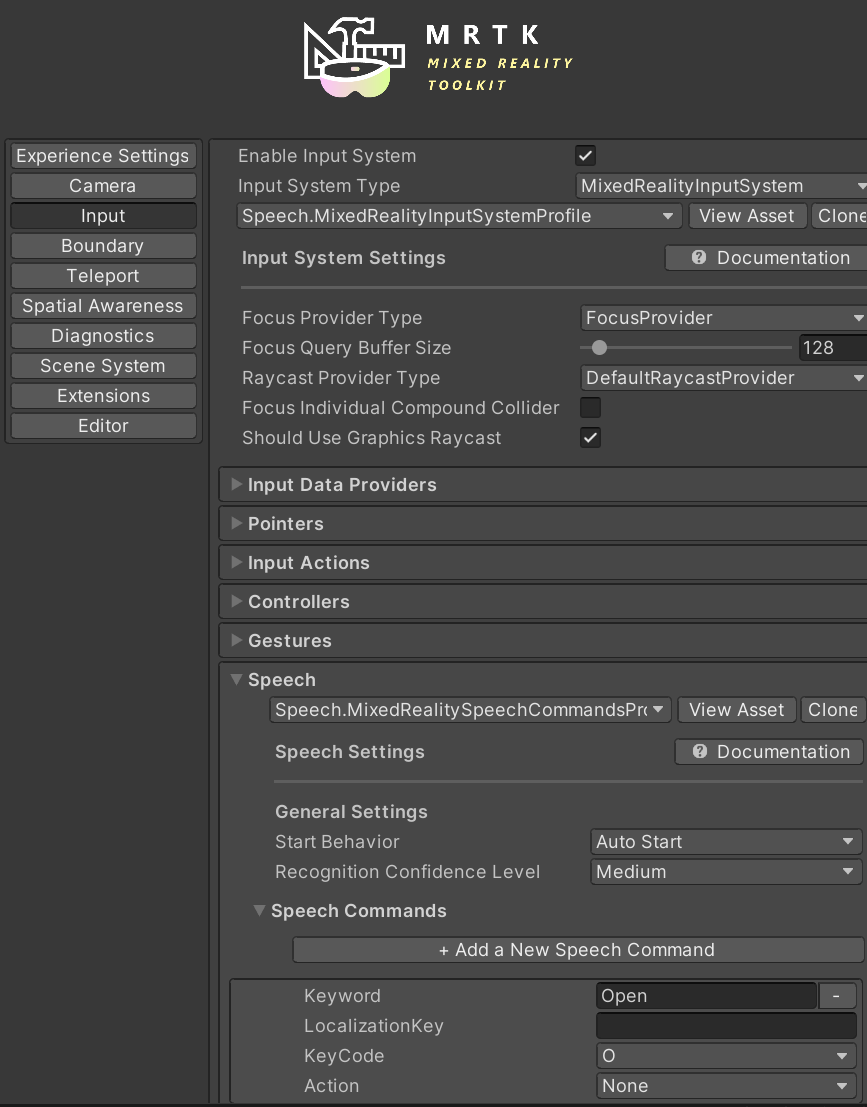Uncheck Should Use Graphics Raycast

coord(590,438)
